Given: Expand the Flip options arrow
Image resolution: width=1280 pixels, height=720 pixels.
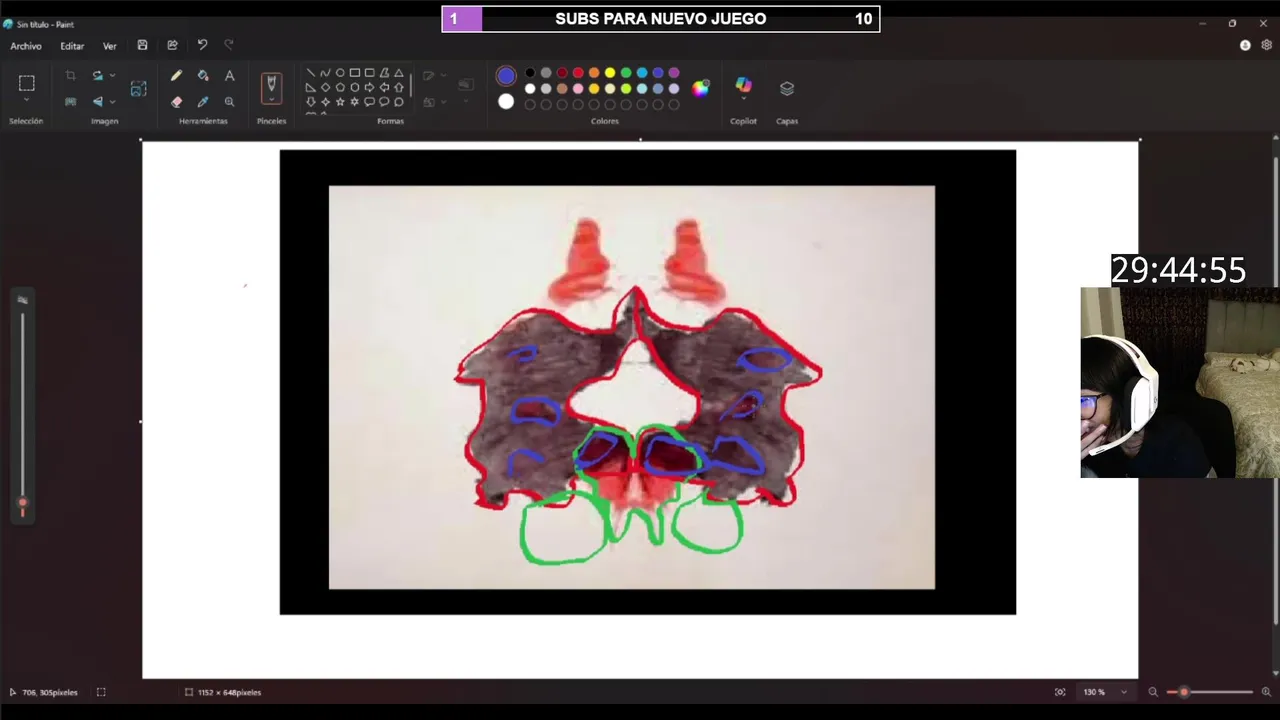Looking at the screenshot, I should 112,102.
